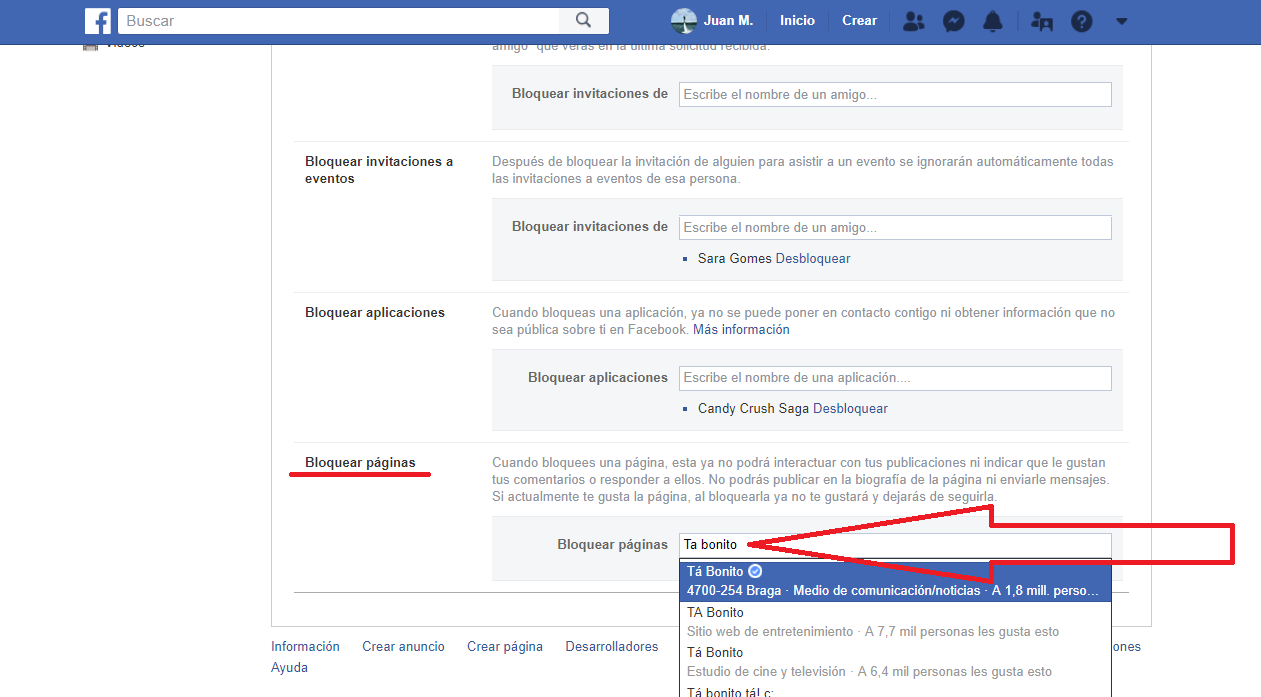
Task: Open quick help question mark icon
Action: click(1081, 21)
